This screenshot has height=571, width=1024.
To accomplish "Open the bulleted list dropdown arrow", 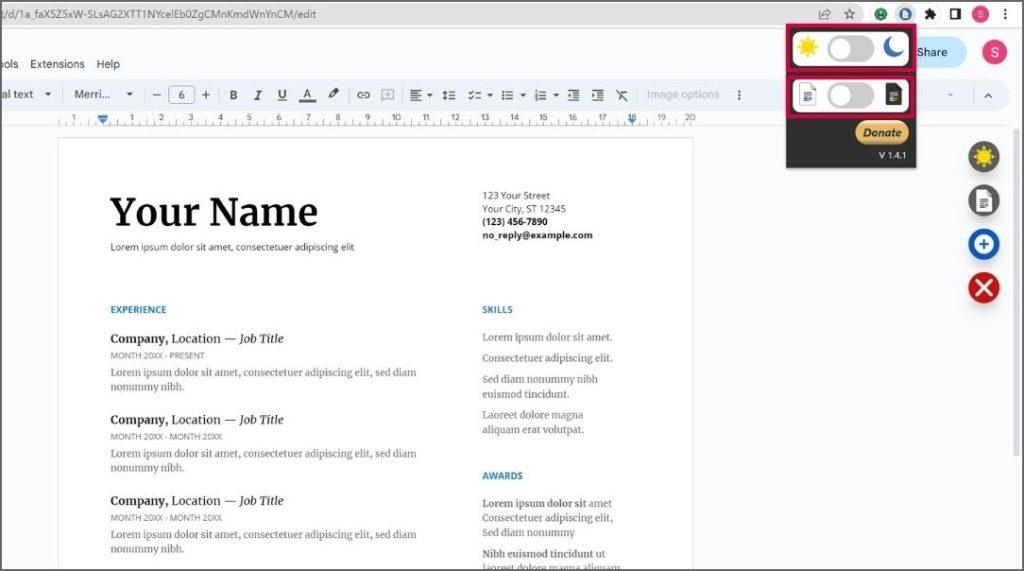I will [x=523, y=95].
